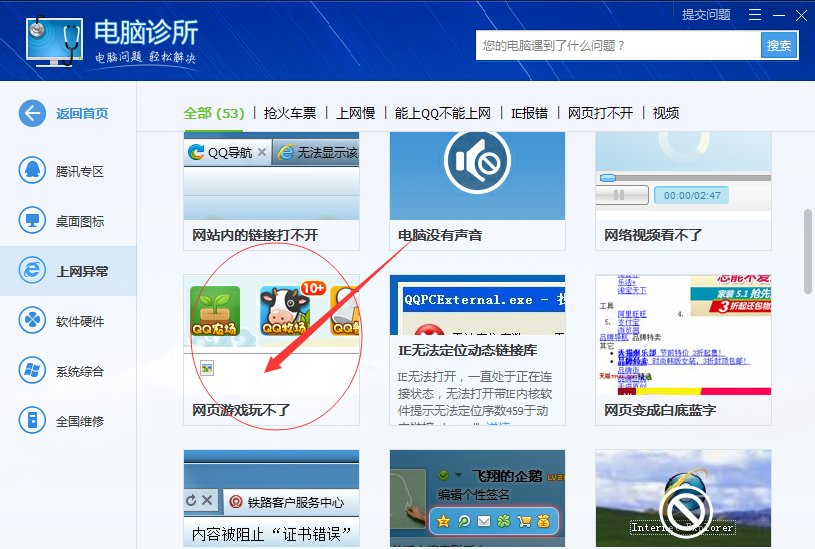Switch to the 能上QQ不能上网 tab

tap(442, 113)
